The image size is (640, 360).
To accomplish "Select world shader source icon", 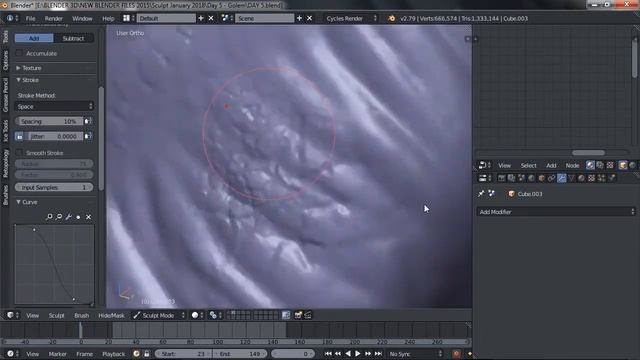I will 633,165.
